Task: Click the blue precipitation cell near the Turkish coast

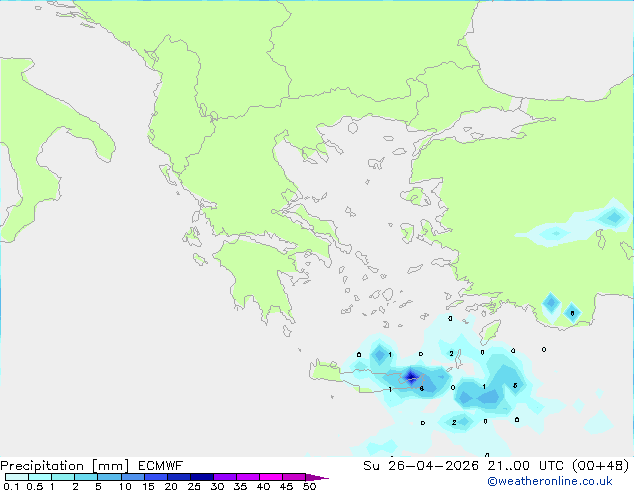Action: [551, 302]
